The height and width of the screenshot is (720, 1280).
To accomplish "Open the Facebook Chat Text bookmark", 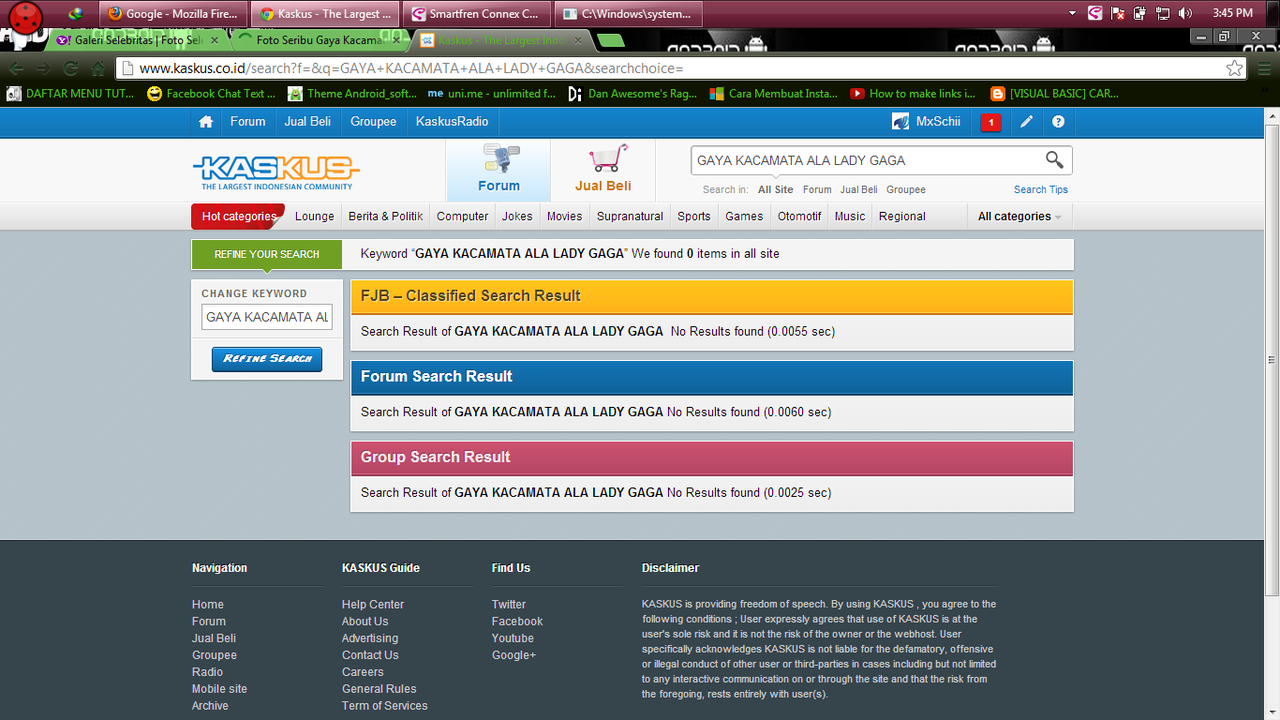I will pos(212,93).
